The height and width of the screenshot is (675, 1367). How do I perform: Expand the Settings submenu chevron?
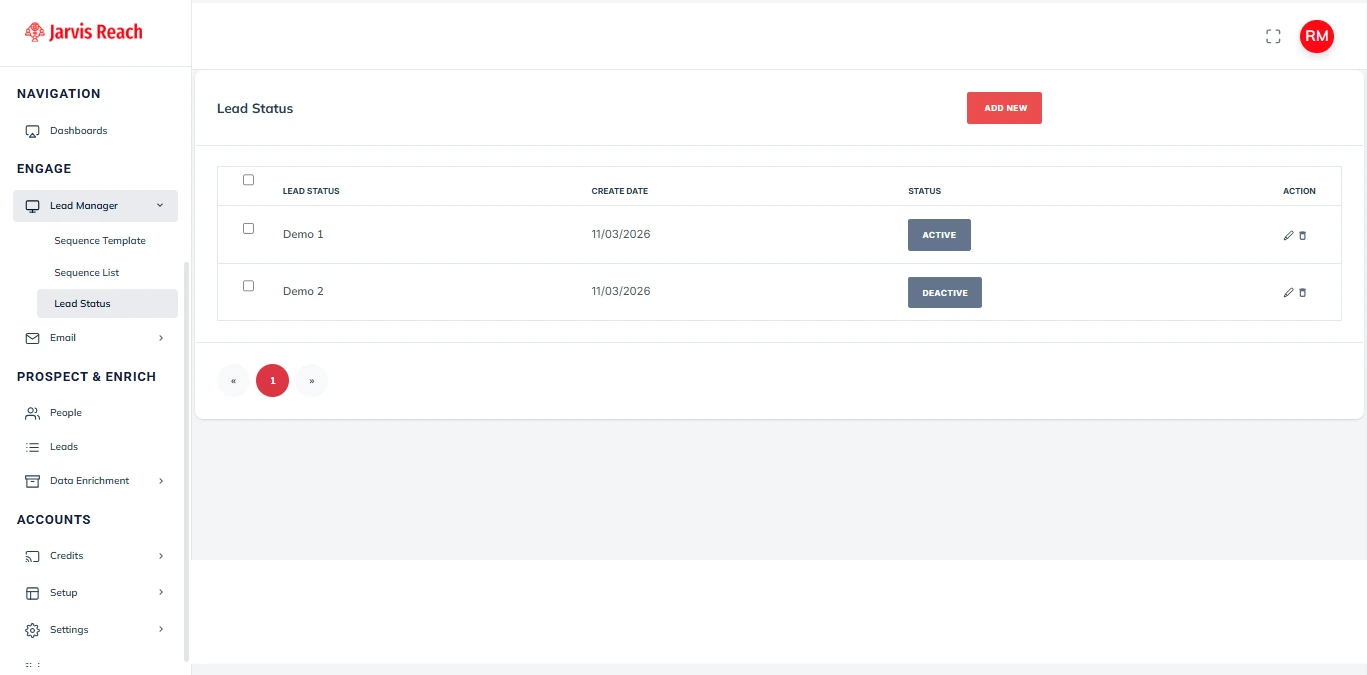click(161, 630)
